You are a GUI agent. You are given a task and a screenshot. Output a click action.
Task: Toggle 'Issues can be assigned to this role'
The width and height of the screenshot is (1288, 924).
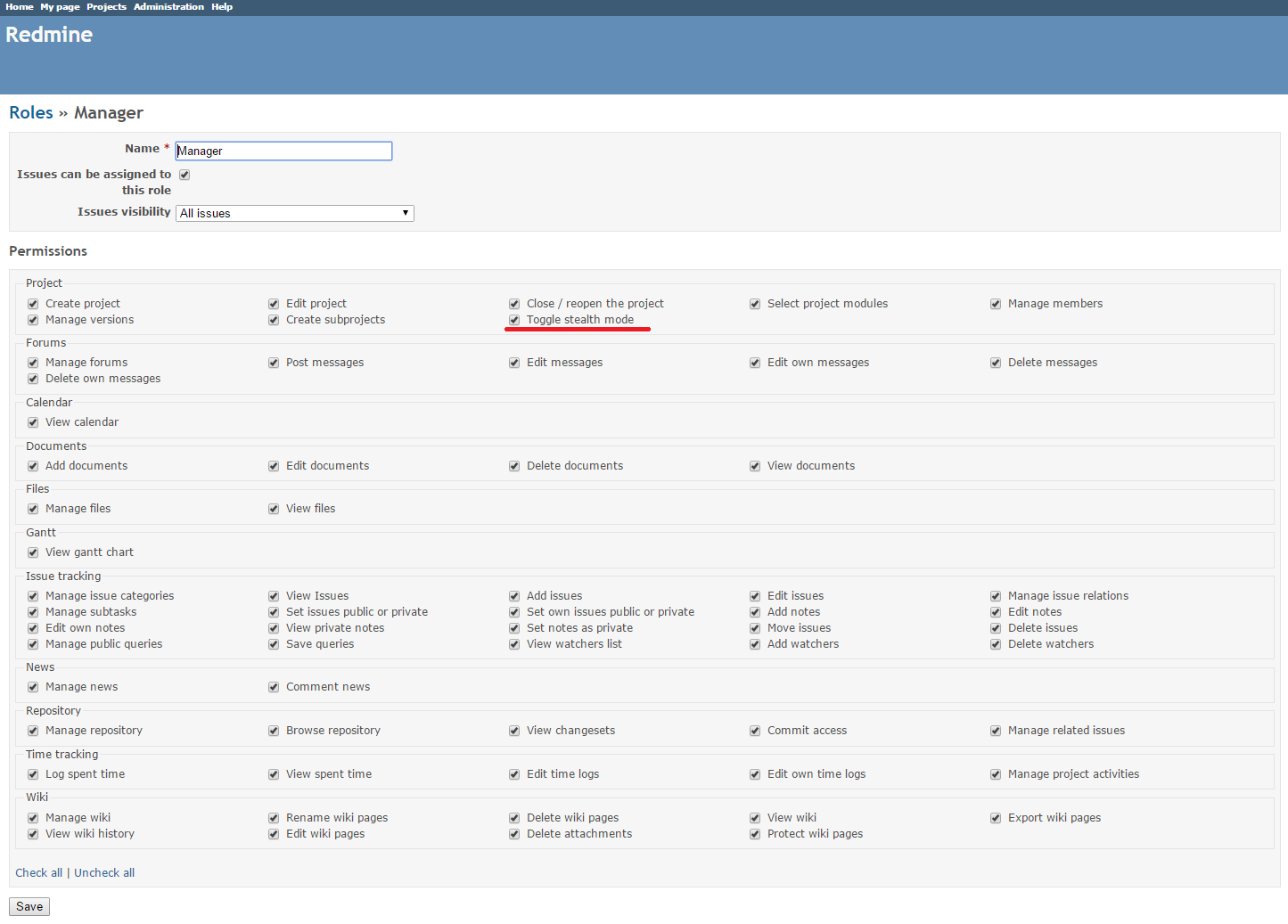tap(185, 175)
